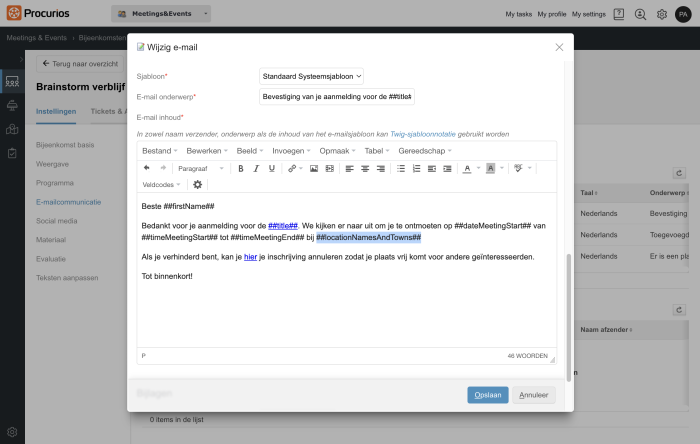Open the Tabel menu
Screen dimensions: 700x444
[377, 151]
